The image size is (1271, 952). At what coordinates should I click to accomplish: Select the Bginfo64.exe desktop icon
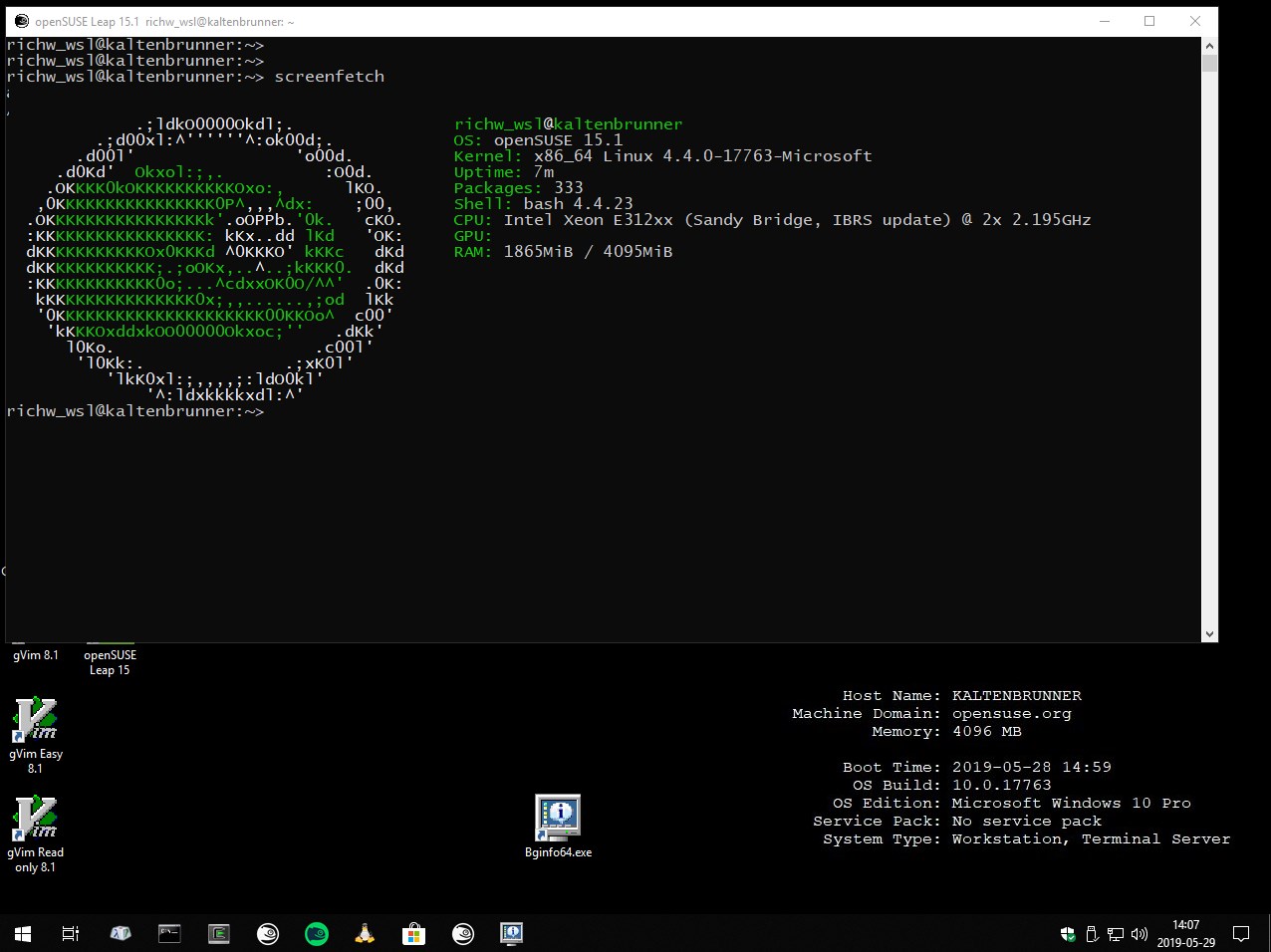pyautogui.click(x=558, y=826)
